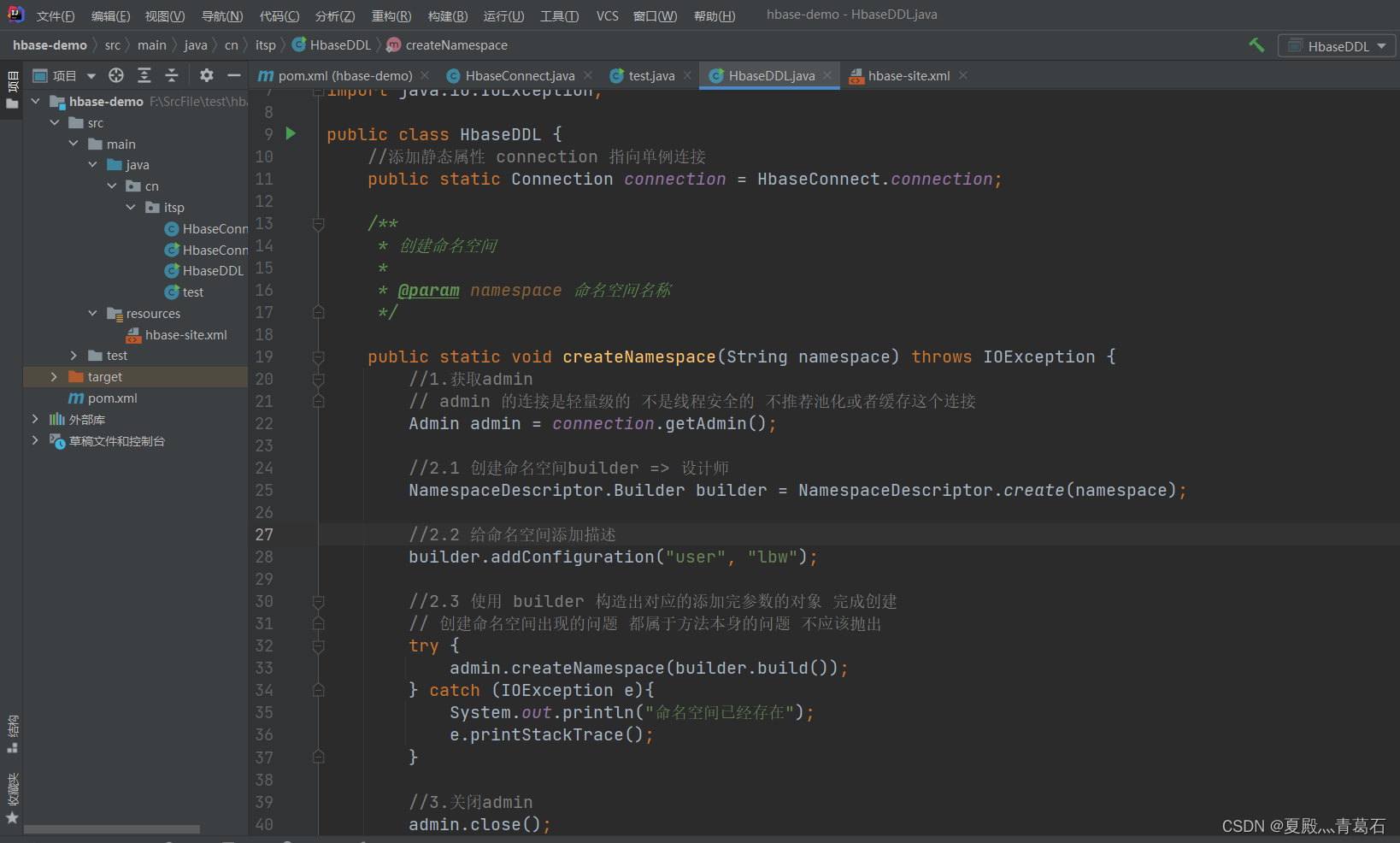This screenshot has width=1400, height=843.
Task: Open the 重构(R) menu
Action: tap(391, 16)
